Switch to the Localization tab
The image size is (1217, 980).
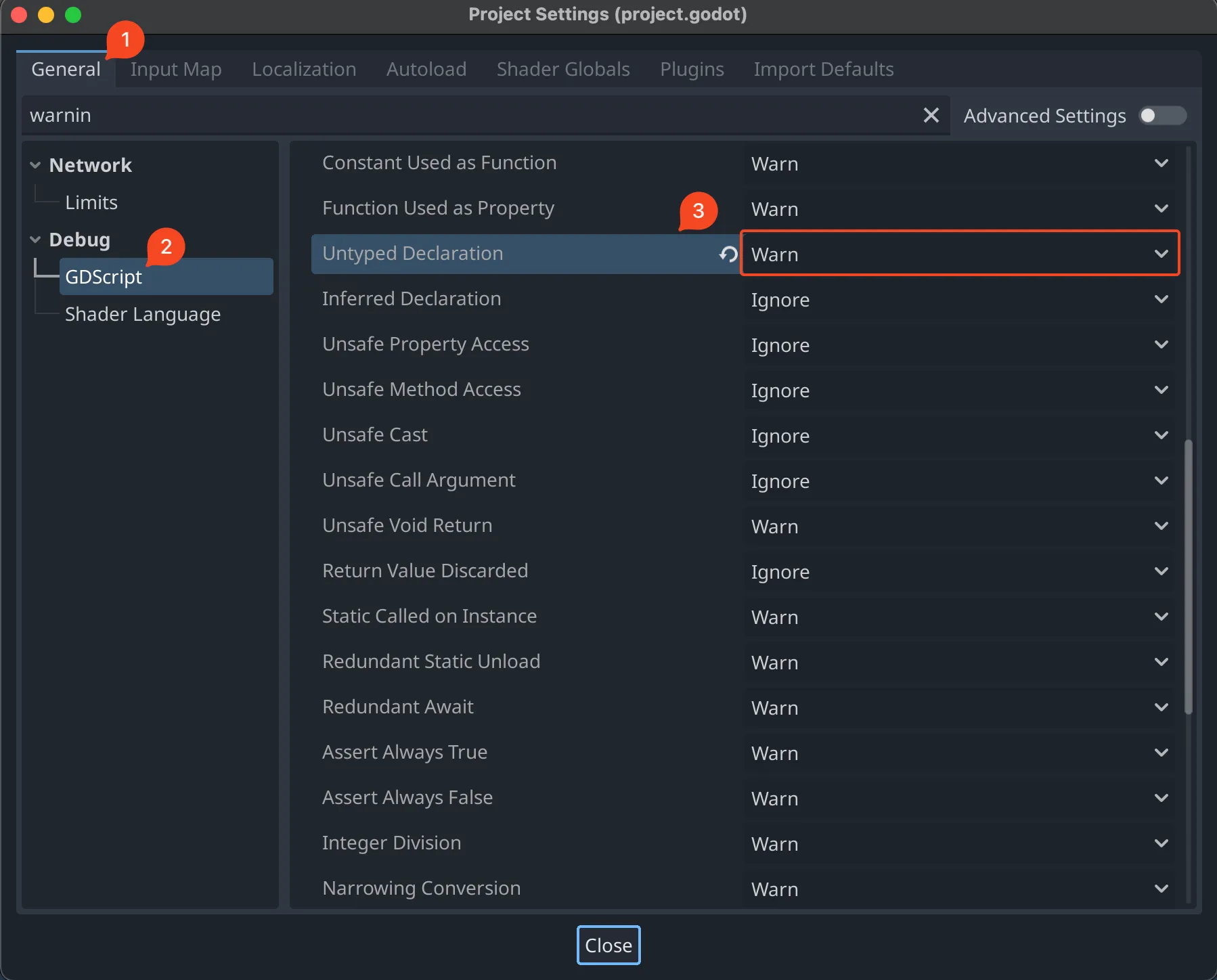click(x=304, y=69)
